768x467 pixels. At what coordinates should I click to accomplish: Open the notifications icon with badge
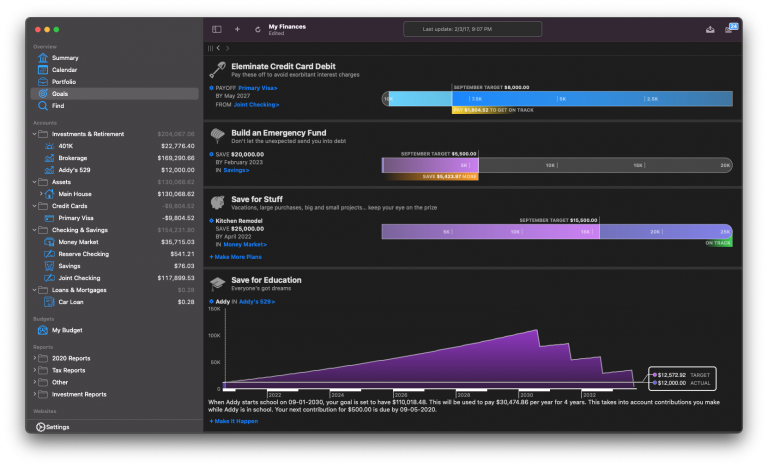(731, 28)
